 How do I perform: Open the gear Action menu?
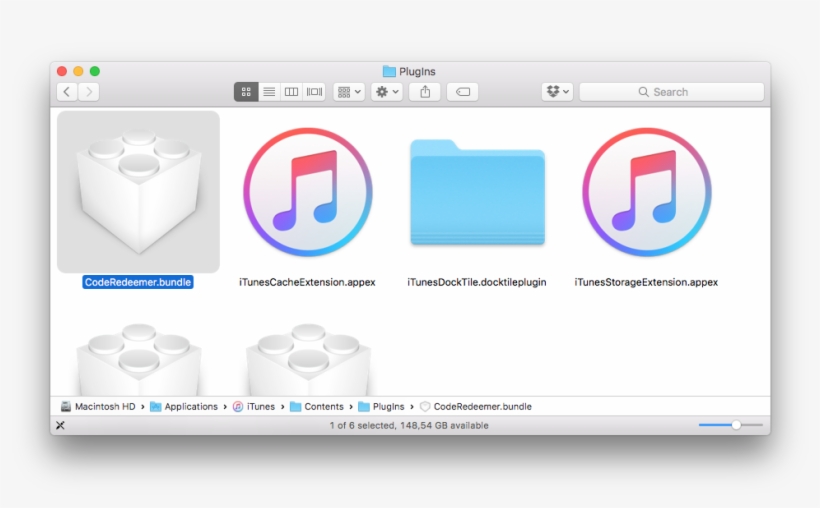(387, 92)
